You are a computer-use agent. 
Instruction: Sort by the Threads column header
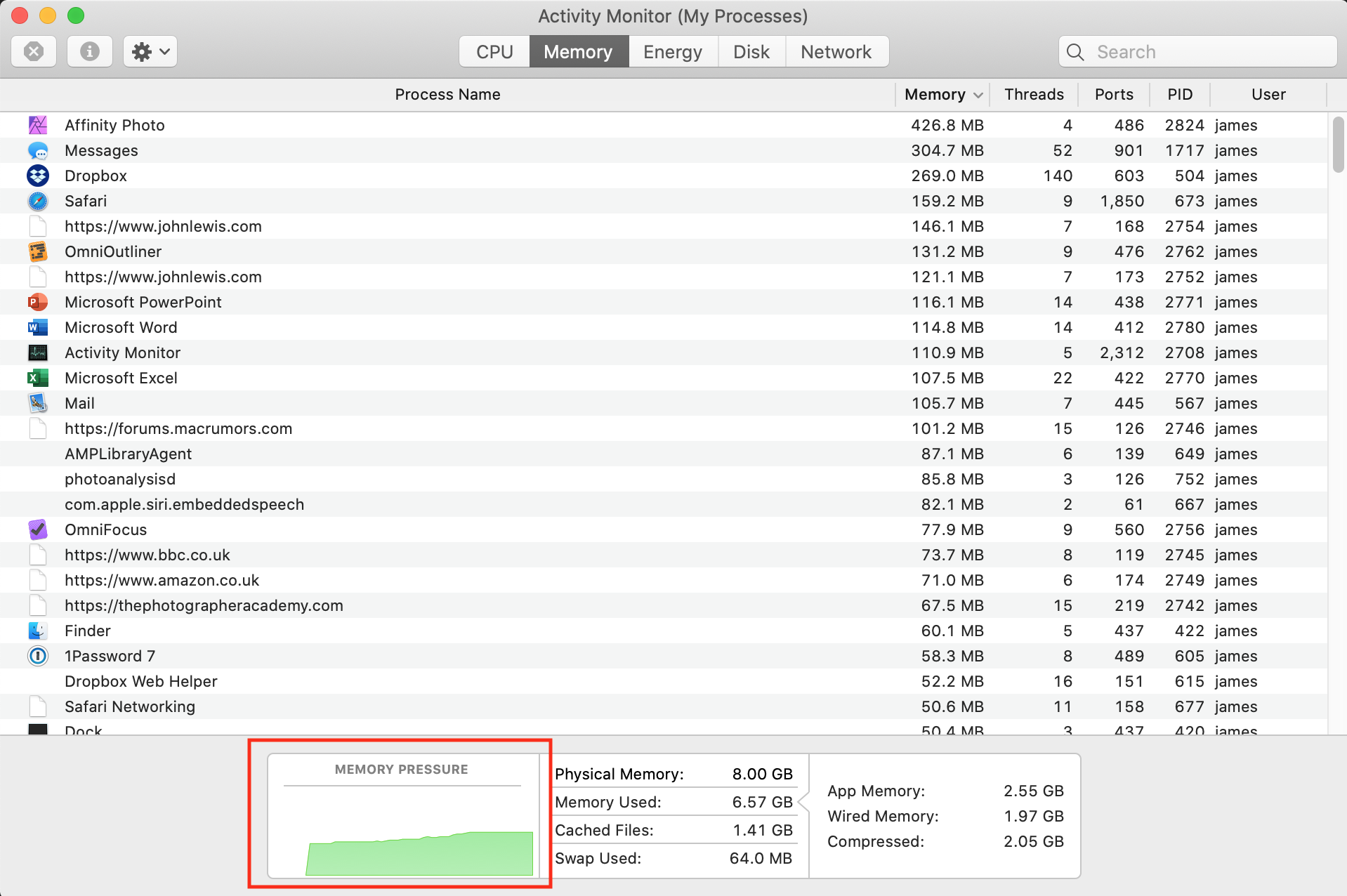coord(1034,94)
